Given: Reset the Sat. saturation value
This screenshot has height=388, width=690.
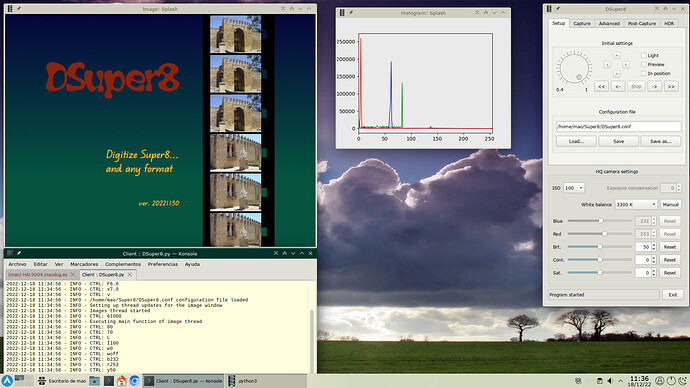Looking at the screenshot, I should 670,273.
